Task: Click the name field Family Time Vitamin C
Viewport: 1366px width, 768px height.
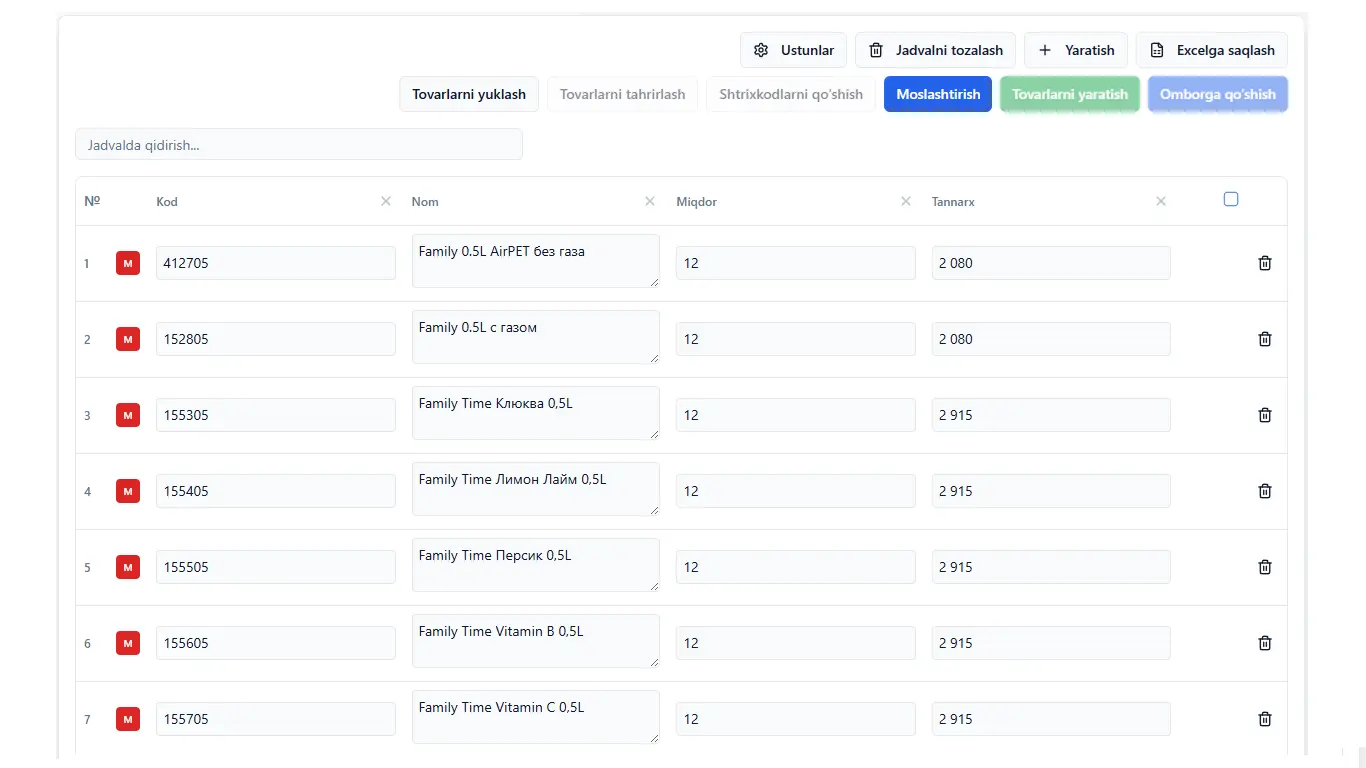Action: point(535,717)
